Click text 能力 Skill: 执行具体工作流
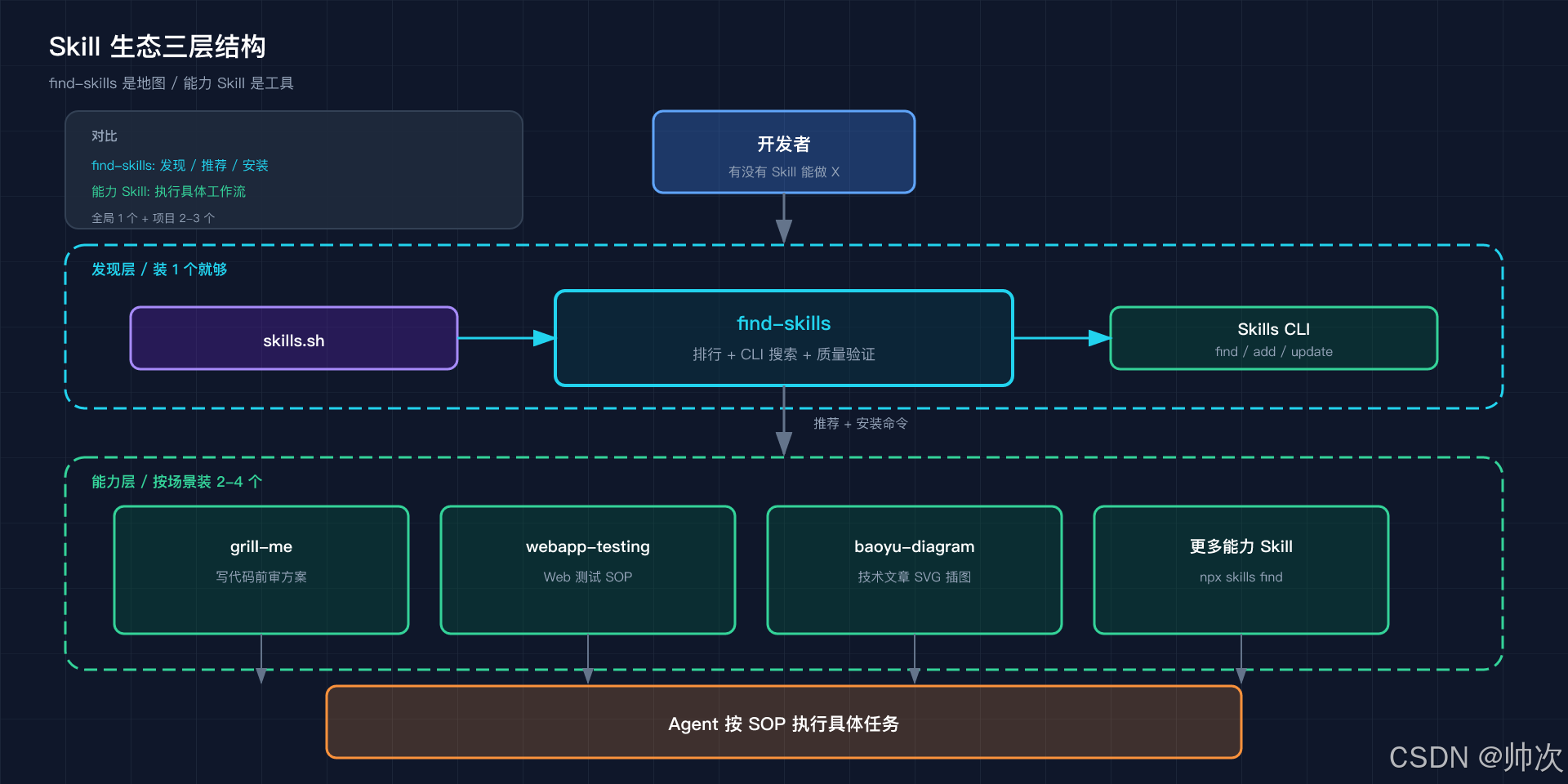Image resolution: width=1568 pixels, height=784 pixels. [x=168, y=191]
